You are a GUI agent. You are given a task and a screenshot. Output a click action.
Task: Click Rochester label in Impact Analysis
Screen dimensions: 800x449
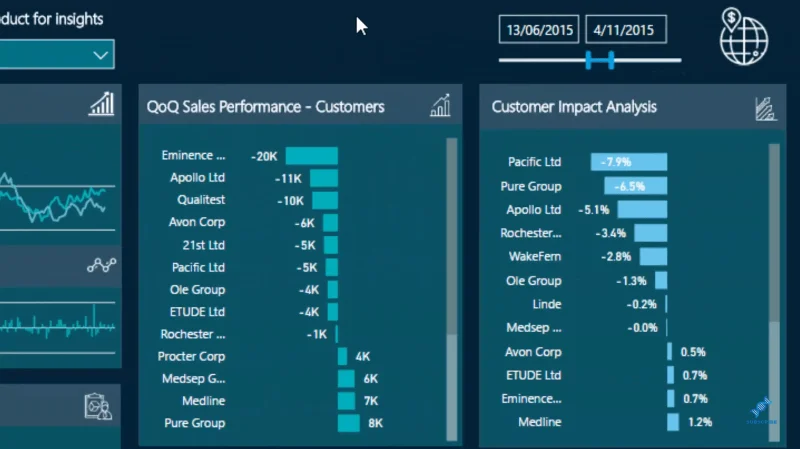(531, 233)
